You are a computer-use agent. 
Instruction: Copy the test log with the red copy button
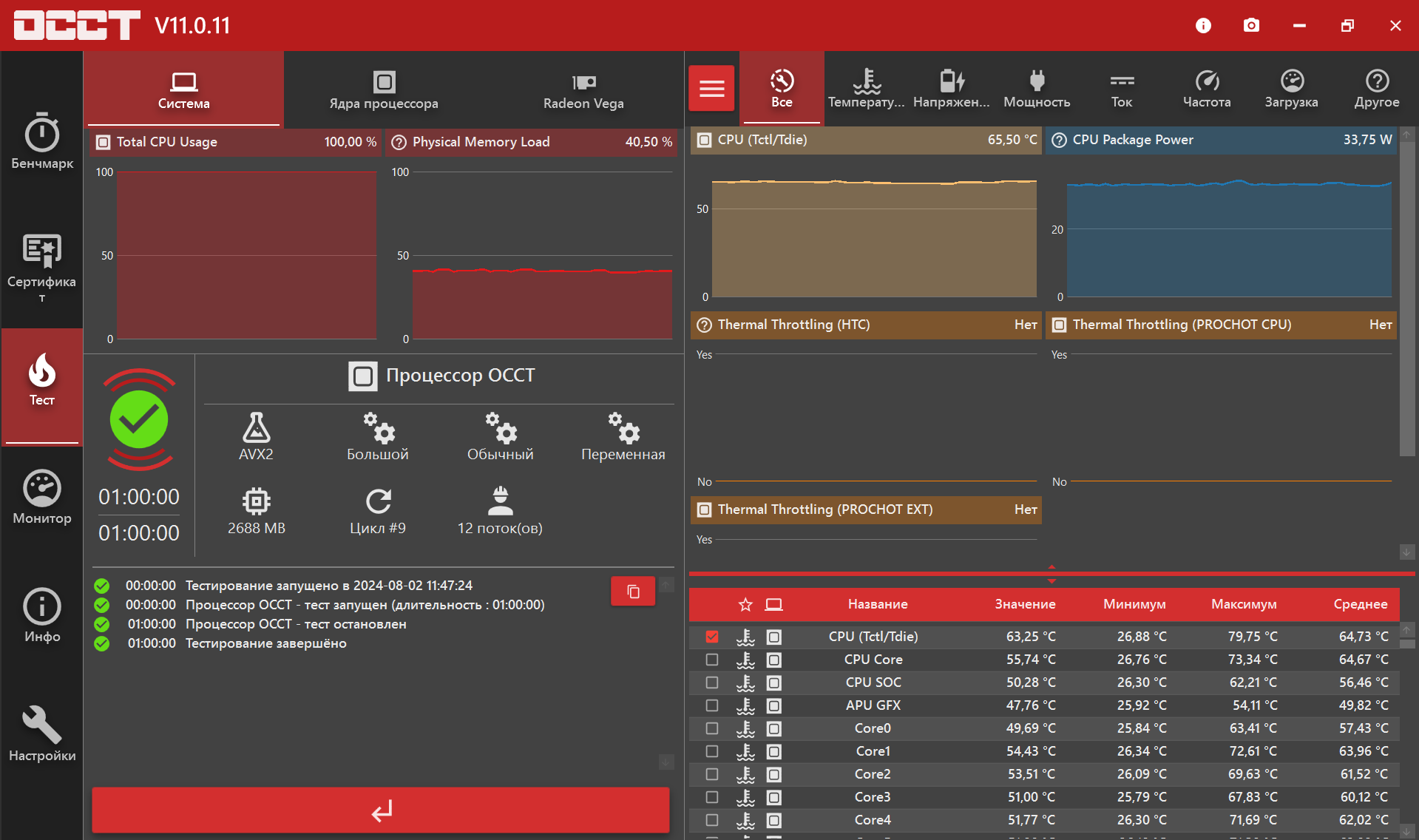pos(633,592)
